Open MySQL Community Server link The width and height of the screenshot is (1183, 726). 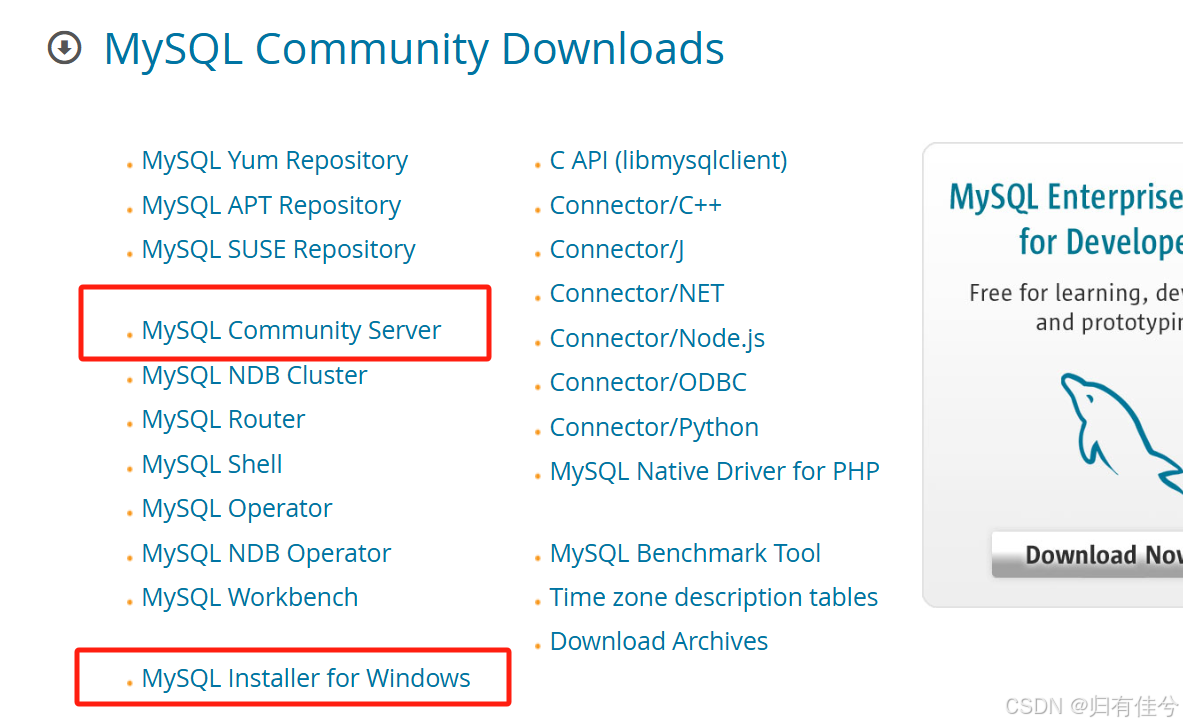[291, 331]
